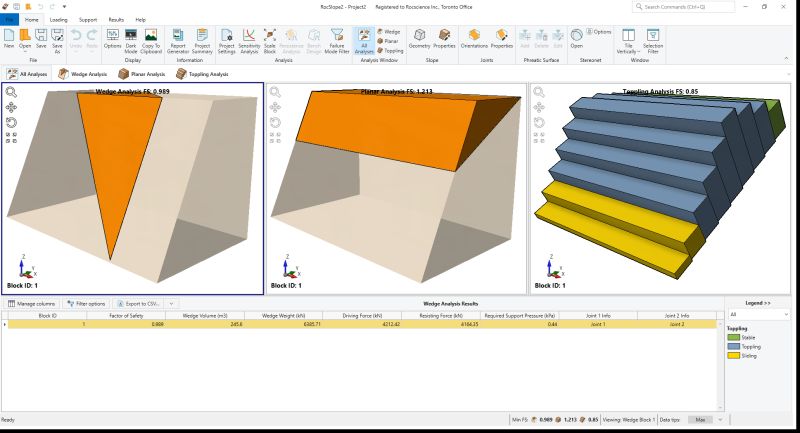Screen dimensions: 800x433
Task: Click the Required Support Pressure (kPa) header
Action: coord(519,316)
